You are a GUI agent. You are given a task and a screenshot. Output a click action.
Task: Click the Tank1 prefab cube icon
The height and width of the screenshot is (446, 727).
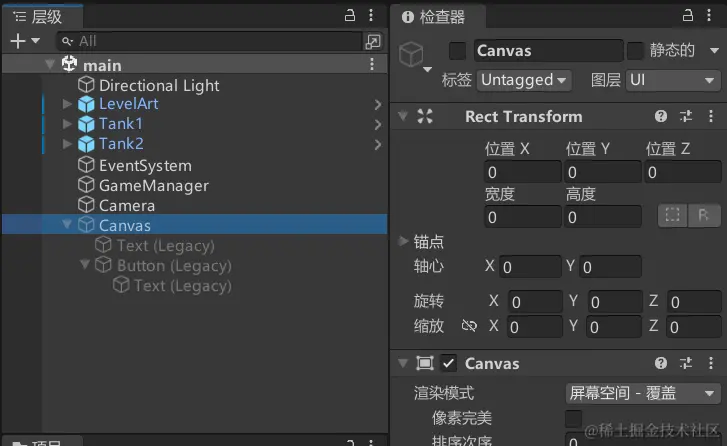tap(86, 124)
